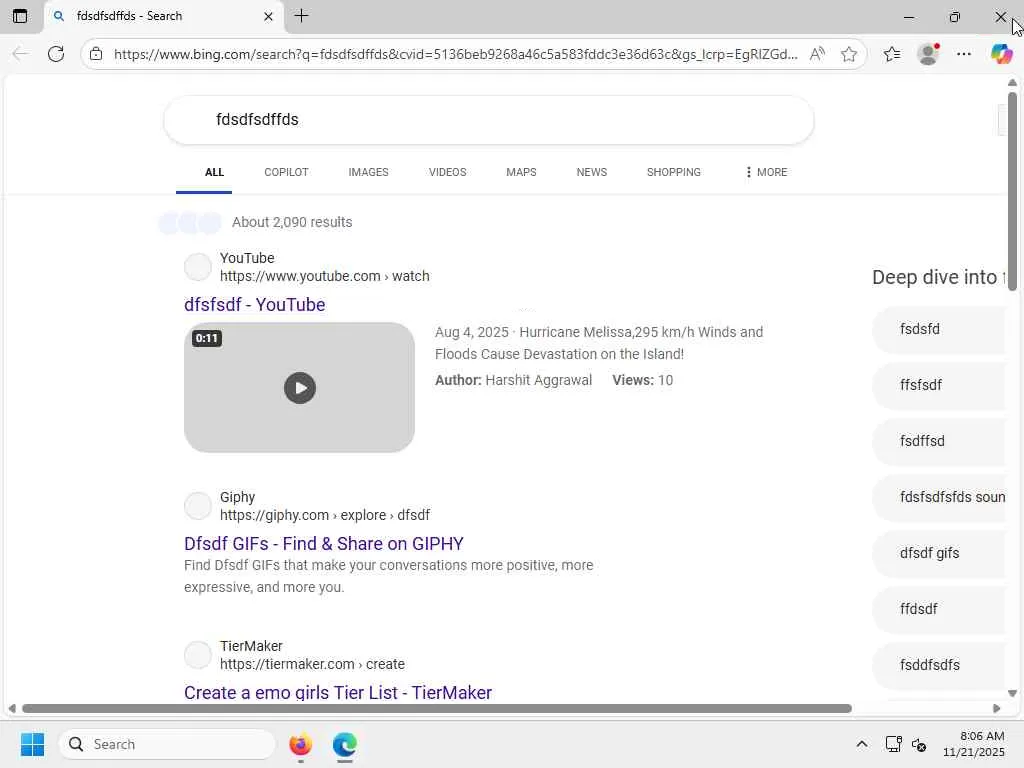Switch to the IMAGES tab

coord(368,172)
